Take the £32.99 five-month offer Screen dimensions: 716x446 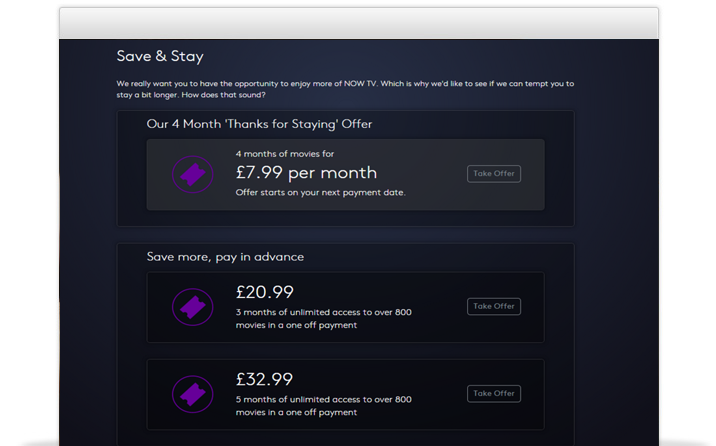pos(494,394)
